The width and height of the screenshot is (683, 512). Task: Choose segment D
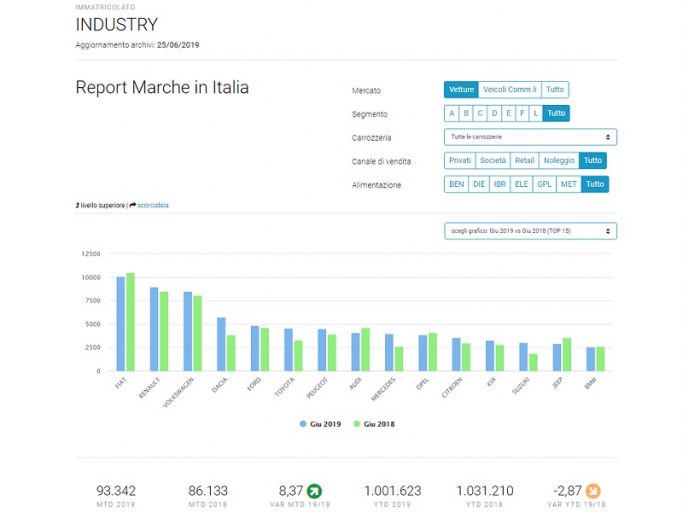(x=494, y=113)
